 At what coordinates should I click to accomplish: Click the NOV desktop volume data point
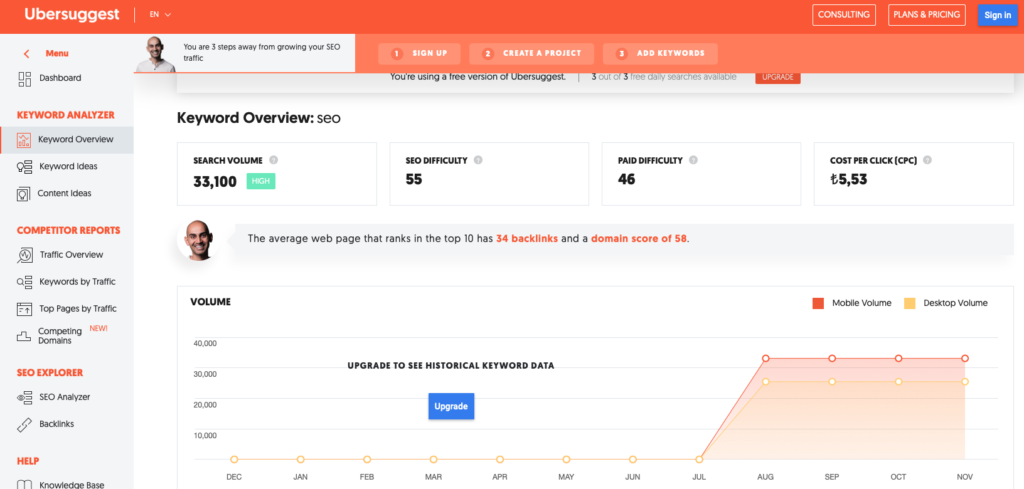[x=965, y=382]
